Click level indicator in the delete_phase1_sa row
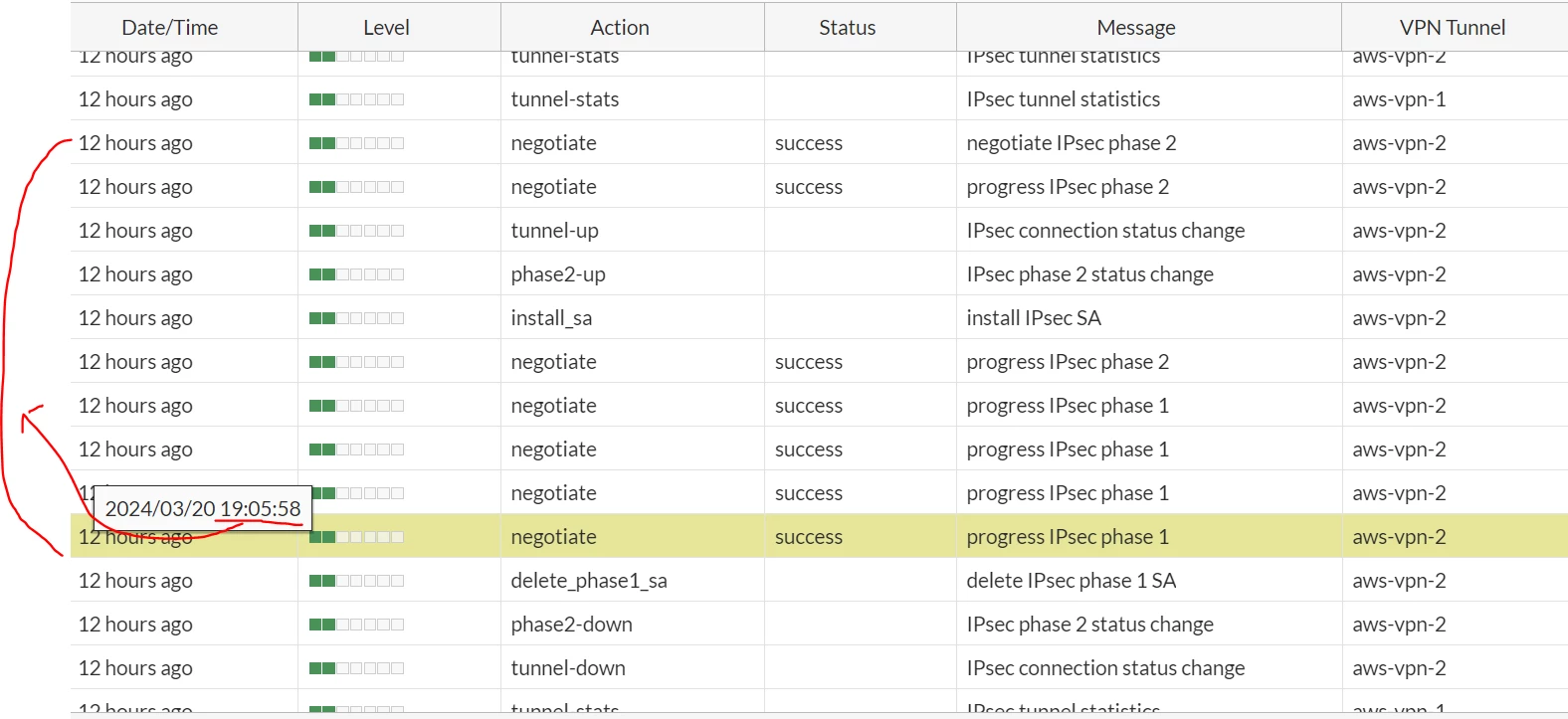The height and width of the screenshot is (719, 1568). coord(356,581)
